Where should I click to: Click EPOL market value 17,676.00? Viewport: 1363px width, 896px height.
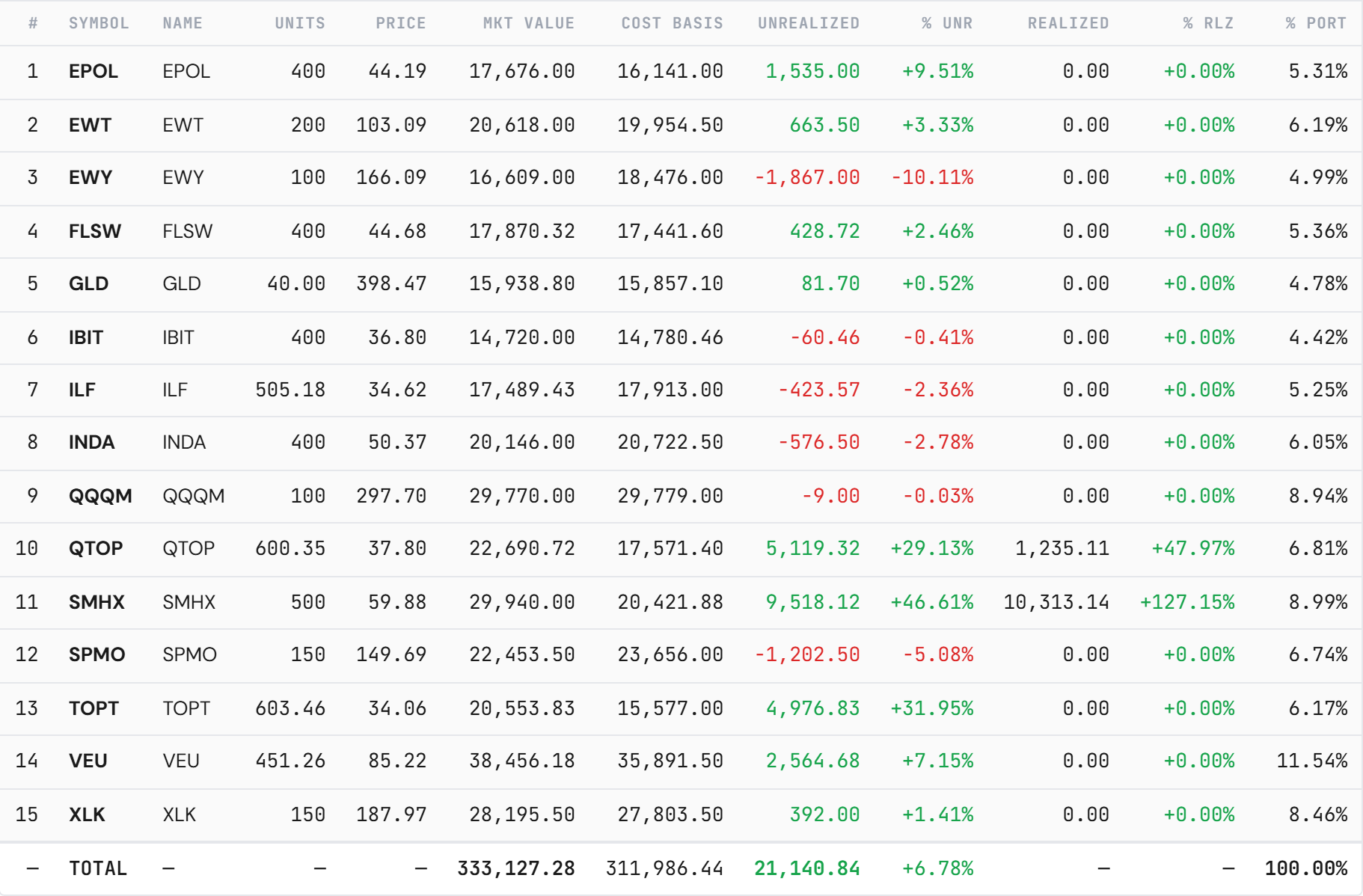[x=522, y=71]
